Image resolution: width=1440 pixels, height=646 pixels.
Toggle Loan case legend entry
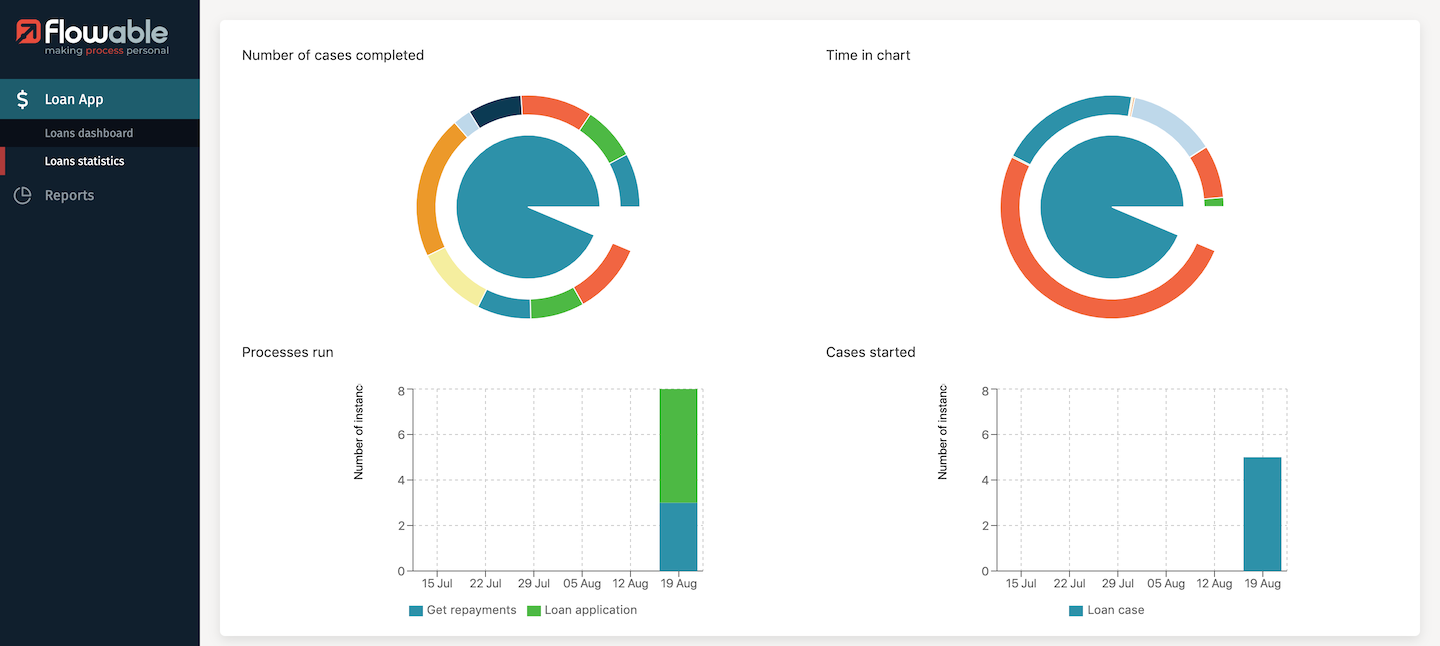click(1115, 610)
